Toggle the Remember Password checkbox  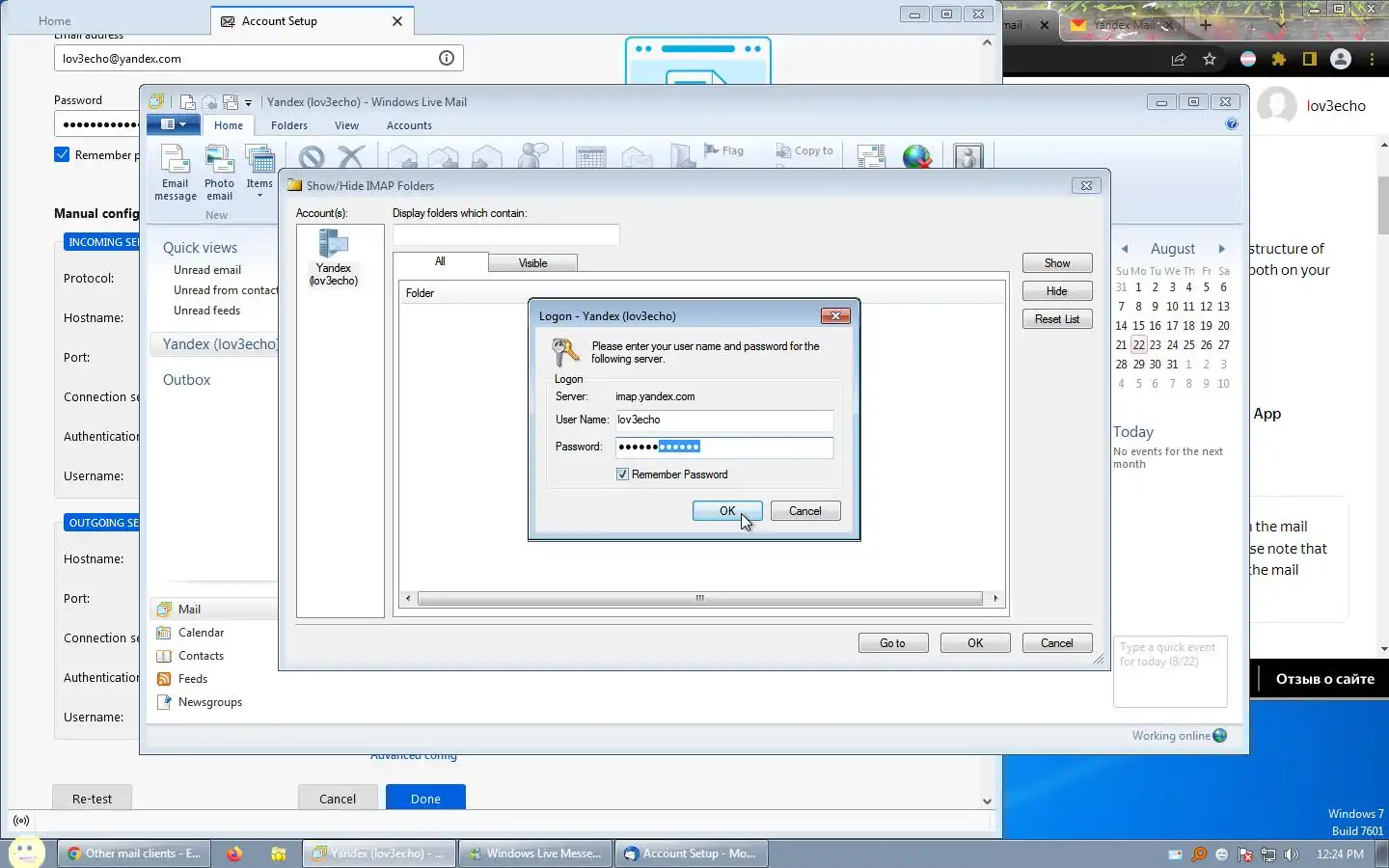622,475
